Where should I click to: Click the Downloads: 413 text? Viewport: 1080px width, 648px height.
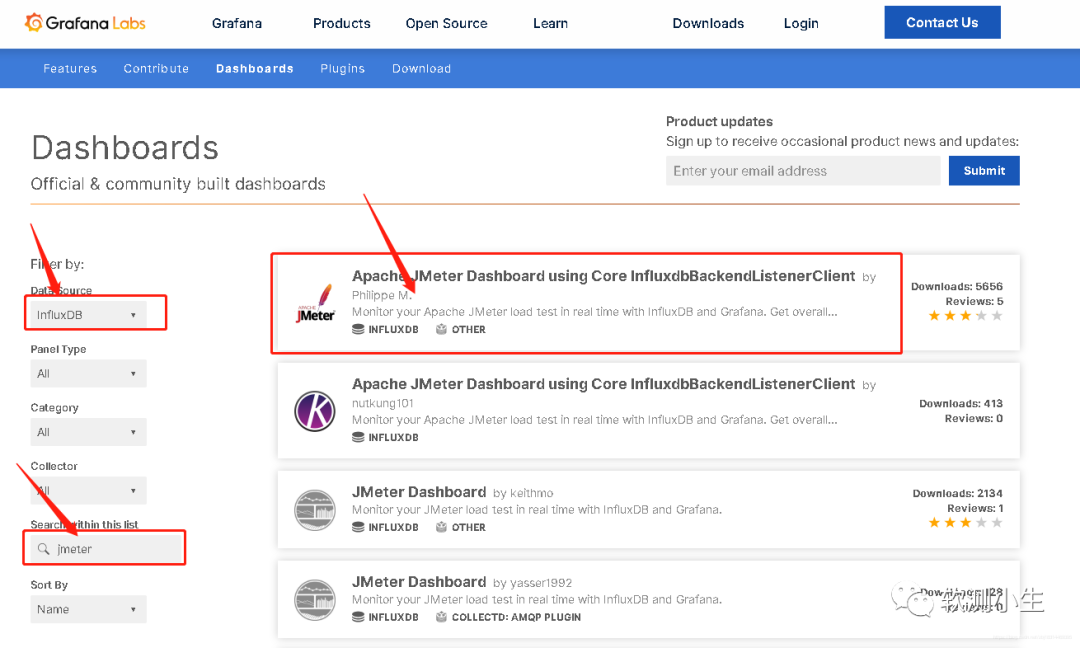pos(961,404)
